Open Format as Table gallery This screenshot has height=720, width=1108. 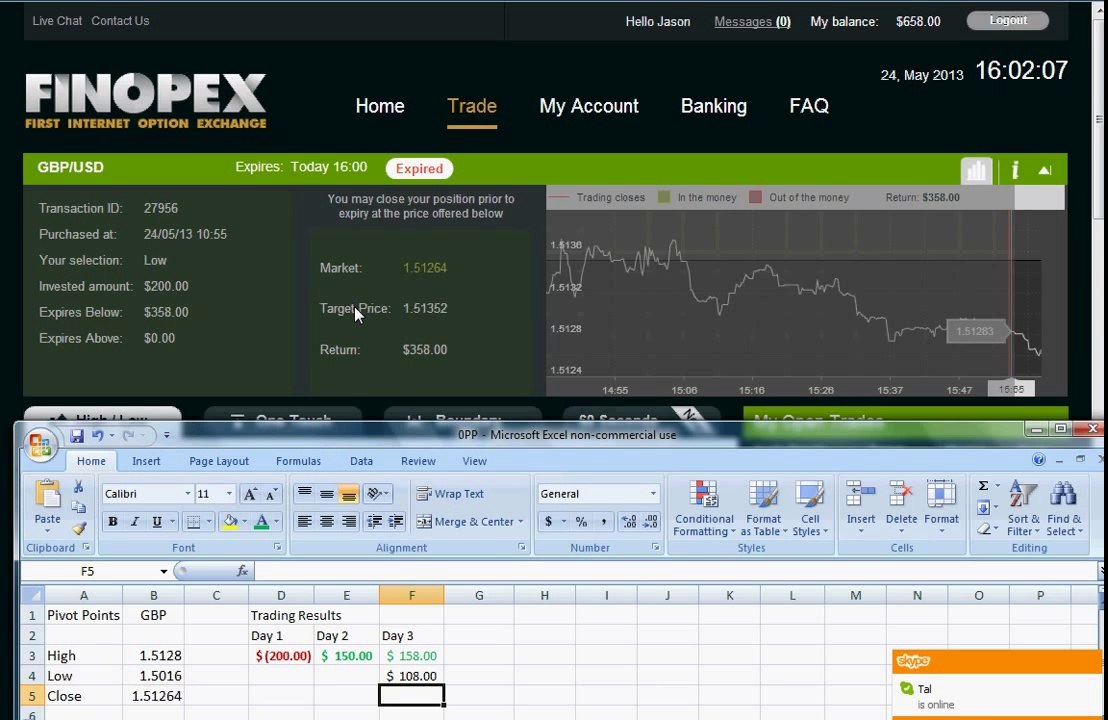click(763, 509)
